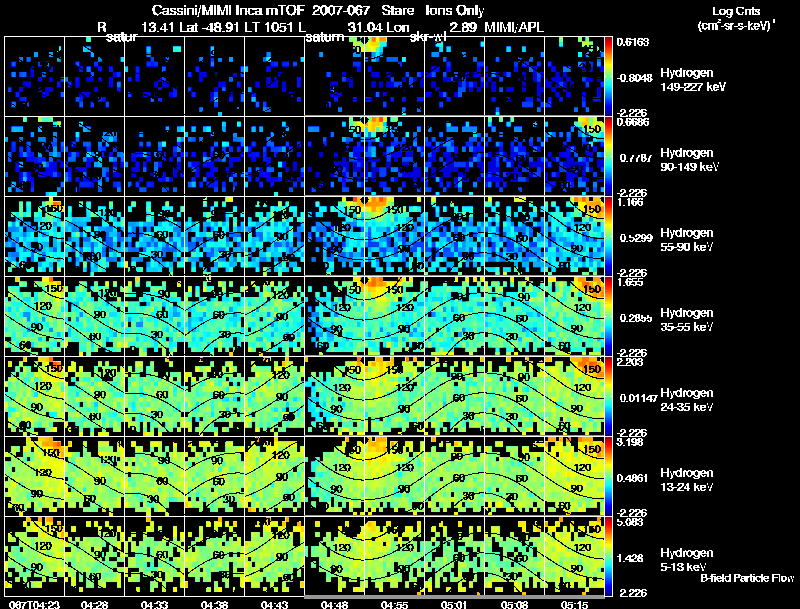This screenshot has width=800, height=609.
Task: Select the 'Hydrogen 90-149 keV' label
Action: [690, 160]
